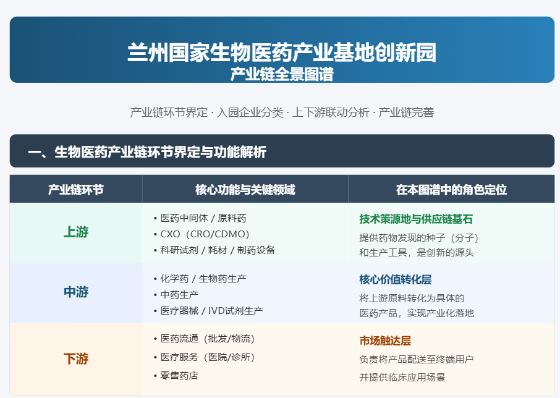Click bullet 中药生产

pyautogui.click(x=176, y=295)
